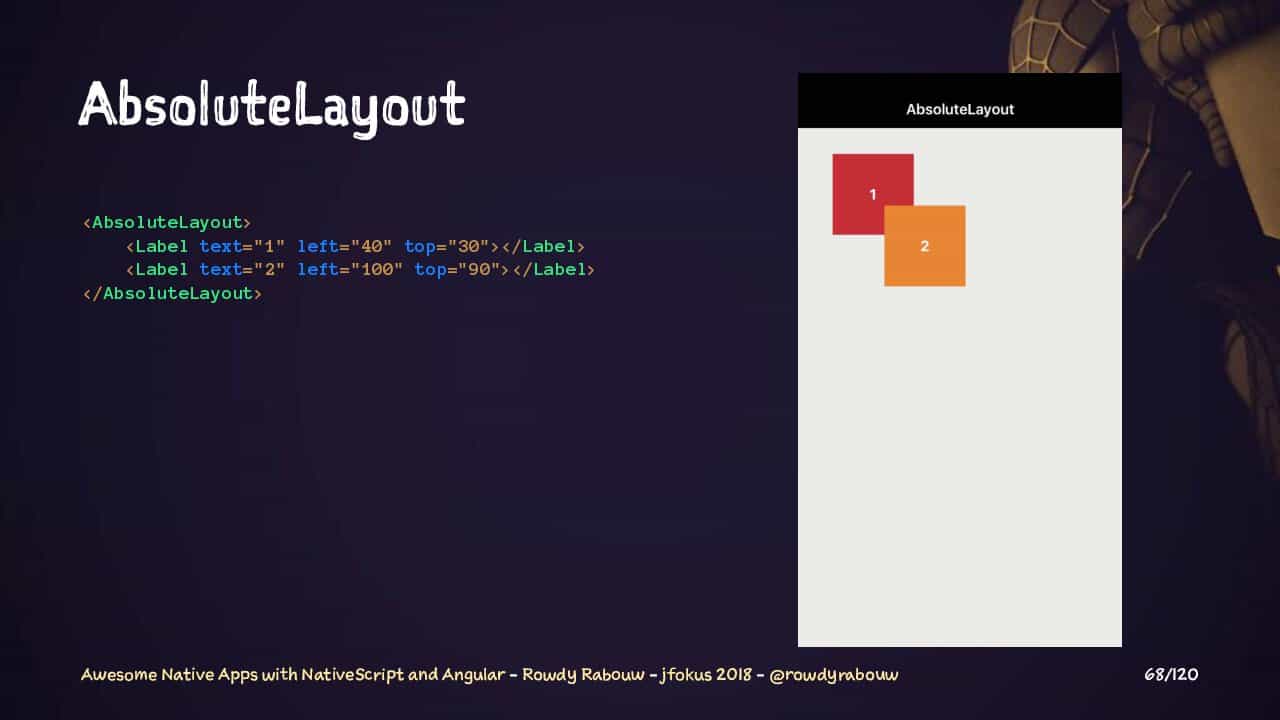This screenshot has width=1280, height=720.
Task: Click the </Label> closing tag on the first Label line
Action: [543, 246]
